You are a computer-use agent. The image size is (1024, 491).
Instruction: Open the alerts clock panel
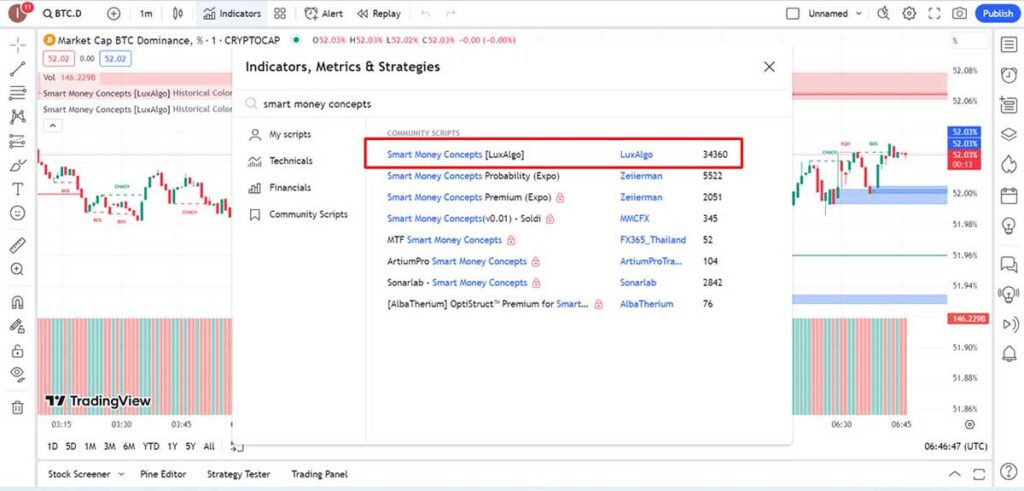1009,74
